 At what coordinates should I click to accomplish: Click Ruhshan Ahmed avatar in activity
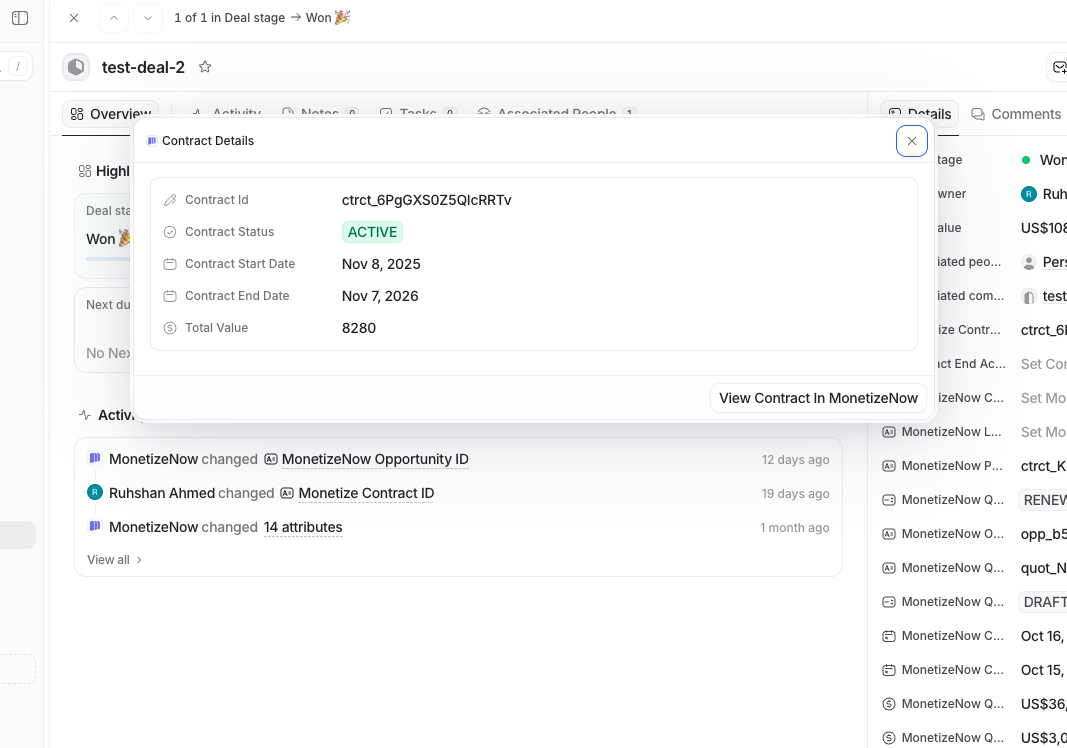point(95,492)
